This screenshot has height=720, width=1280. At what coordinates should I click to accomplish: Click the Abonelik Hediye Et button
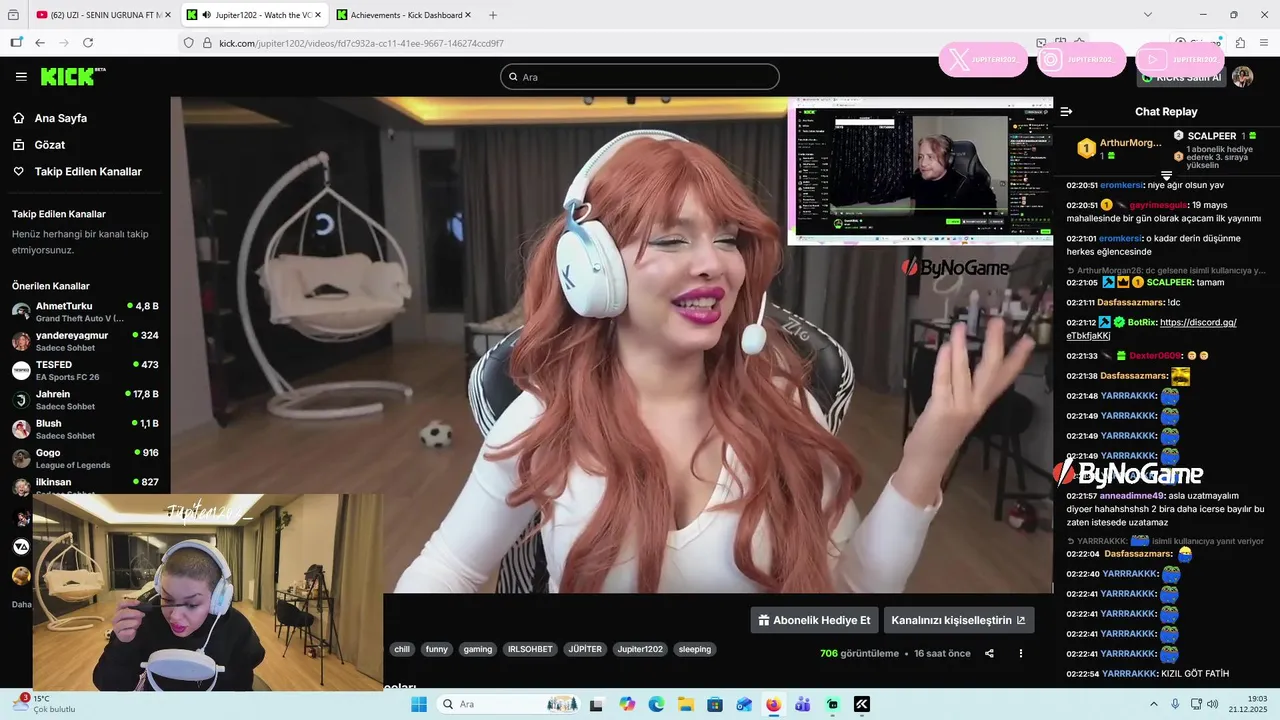[814, 620]
